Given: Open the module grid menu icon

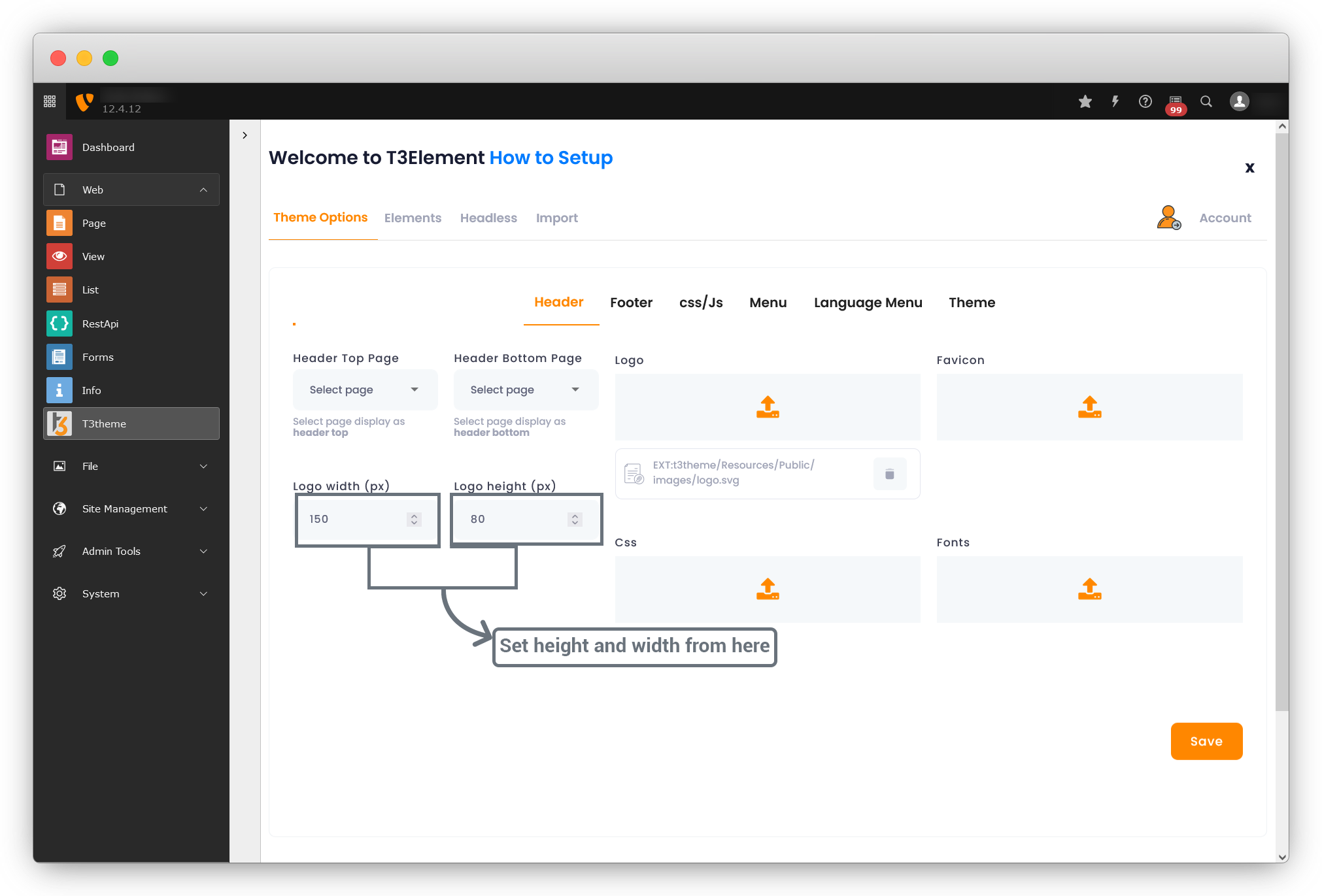Looking at the screenshot, I should click(50, 101).
